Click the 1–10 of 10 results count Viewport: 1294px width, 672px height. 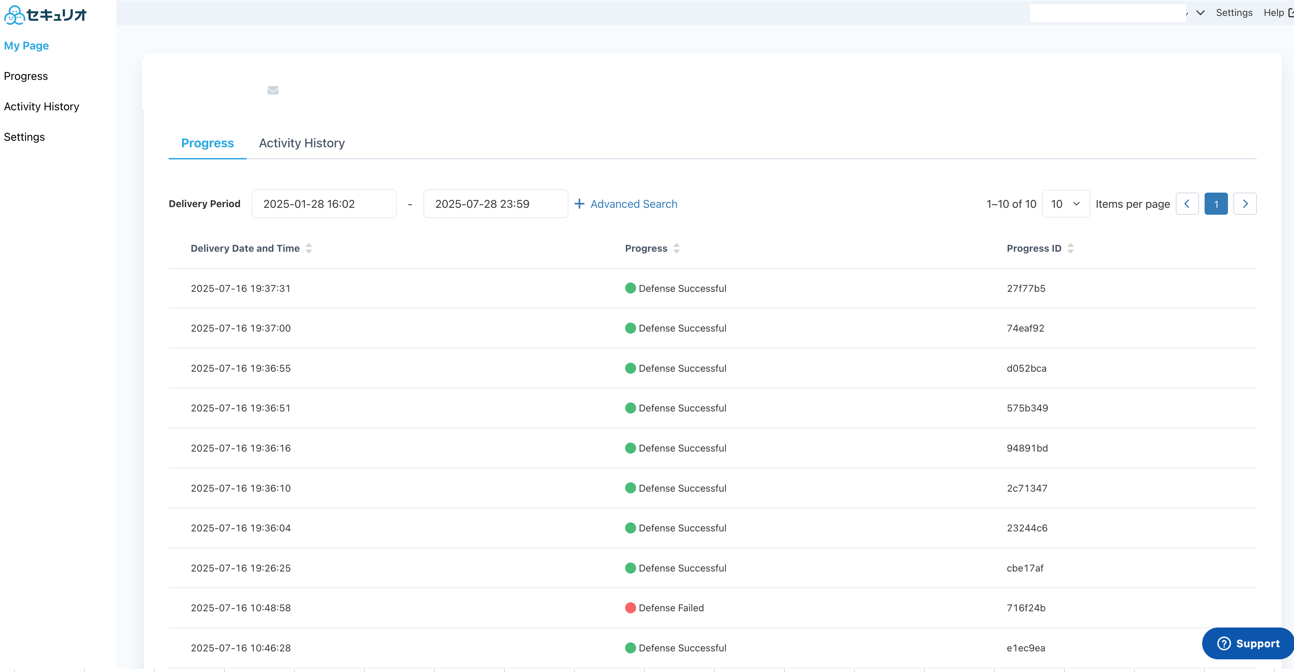(1011, 204)
